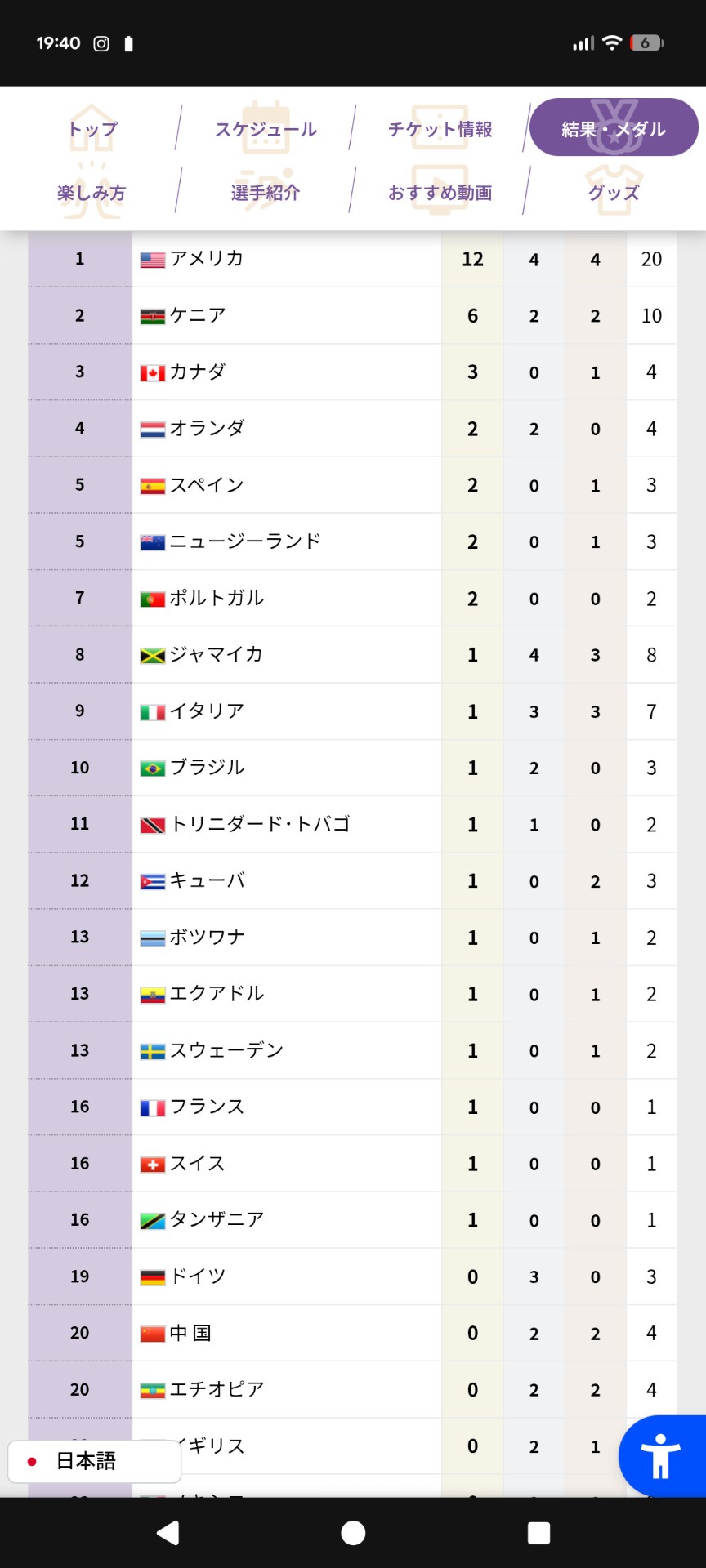The width and height of the screenshot is (706, 1568).
Task: Open the 結果・メダル tab
Action: pos(614,128)
